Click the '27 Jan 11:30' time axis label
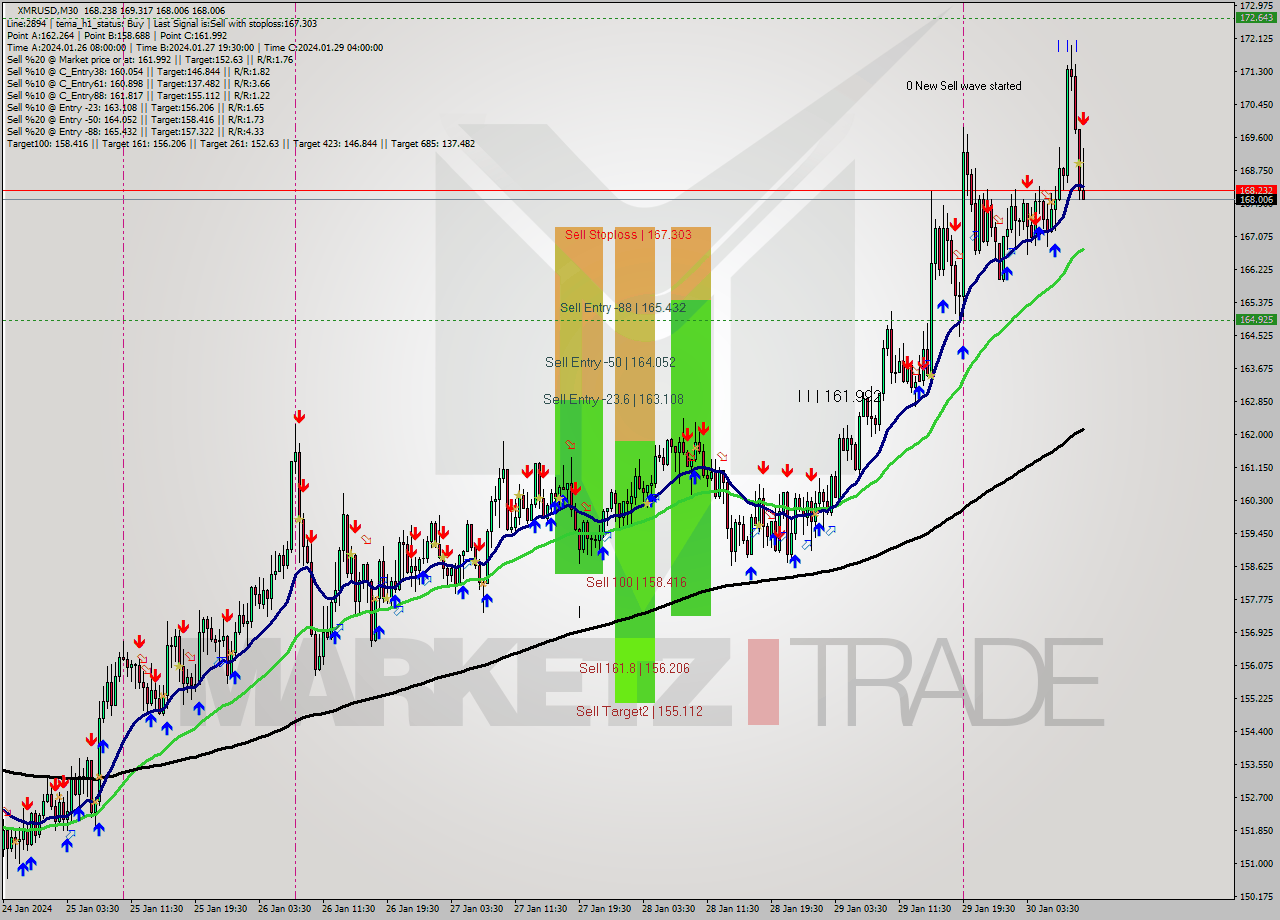This screenshot has width=1280, height=920. (x=541, y=909)
